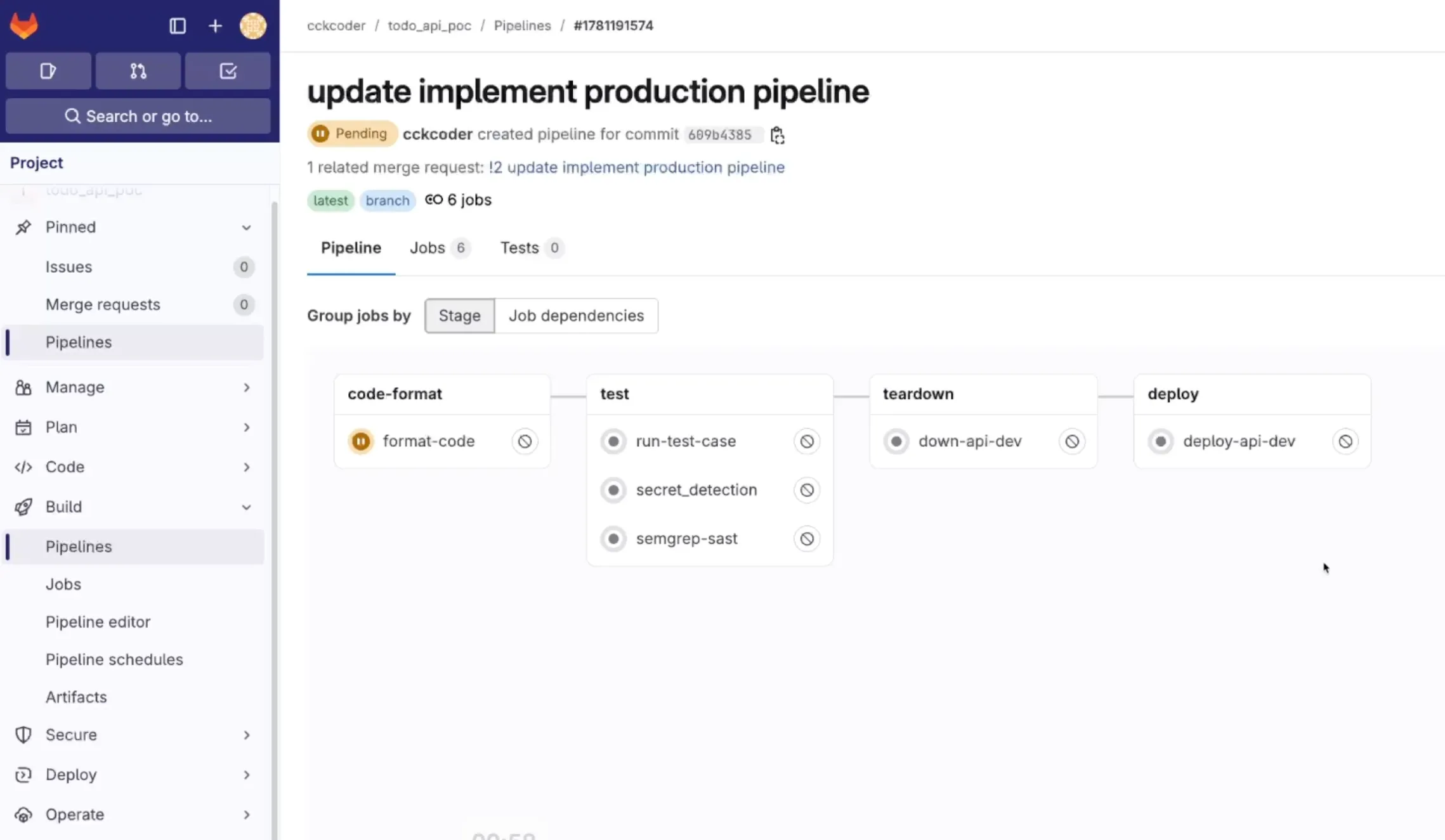This screenshot has width=1445, height=840.
Task: Switch grouping to Job dependencies
Action: [x=576, y=316]
